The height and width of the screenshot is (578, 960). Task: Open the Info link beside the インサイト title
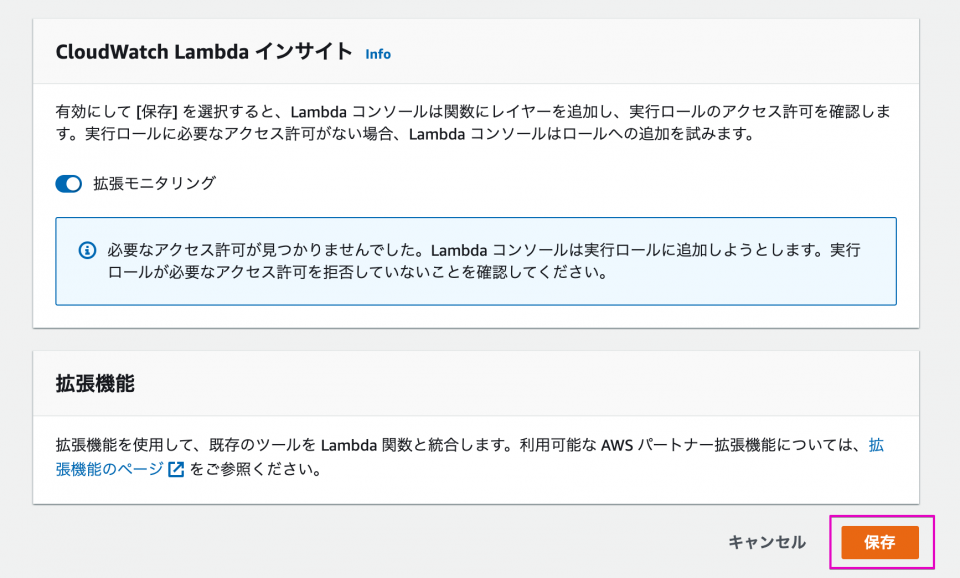click(378, 54)
